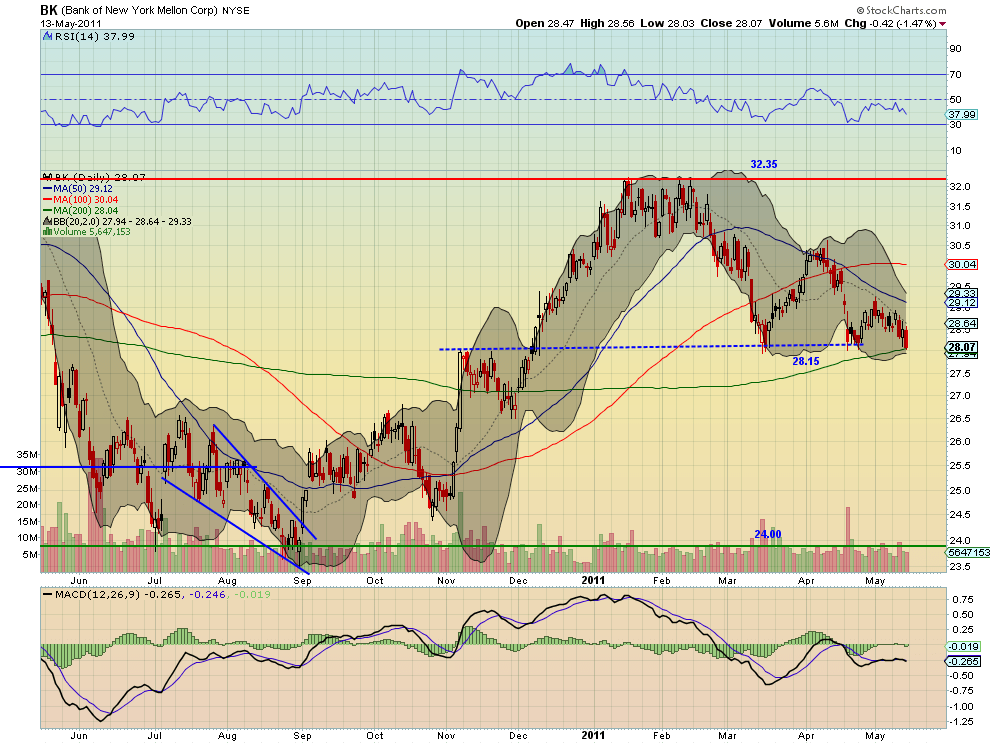The height and width of the screenshot is (744, 990).
Task: Click the NYSE exchange label
Action: click(x=236, y=11)
